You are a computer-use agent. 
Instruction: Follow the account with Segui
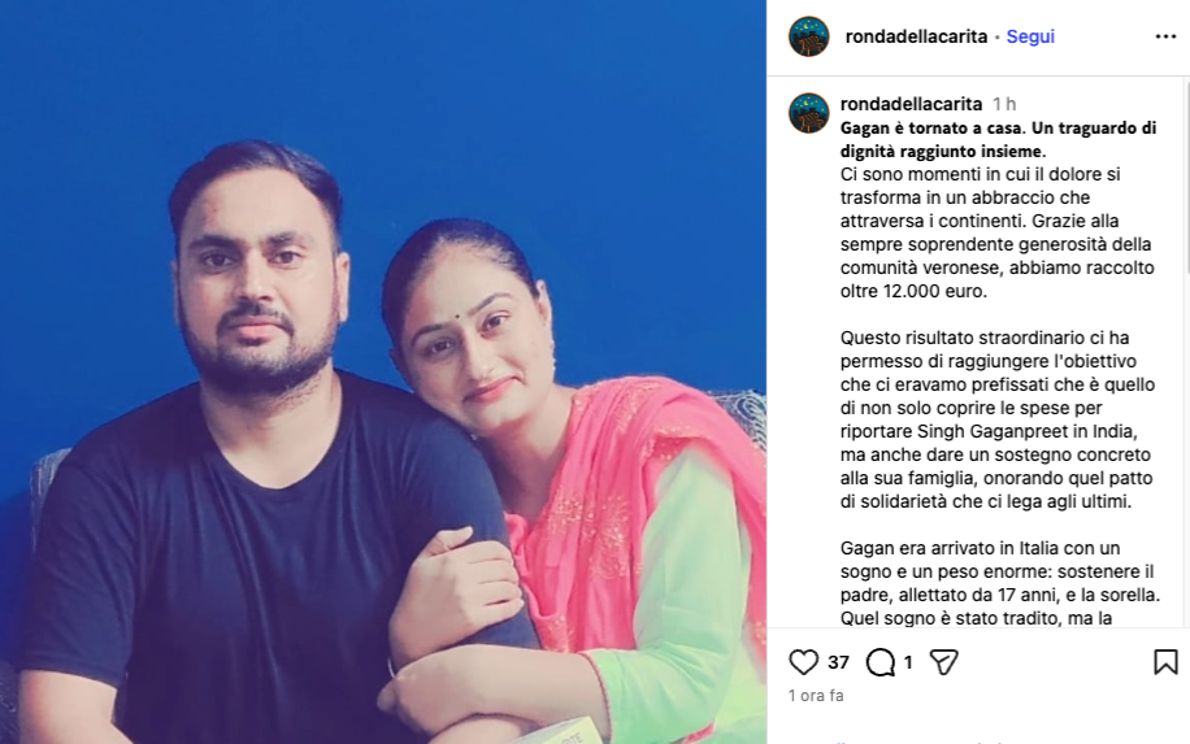click(1030, 36)
